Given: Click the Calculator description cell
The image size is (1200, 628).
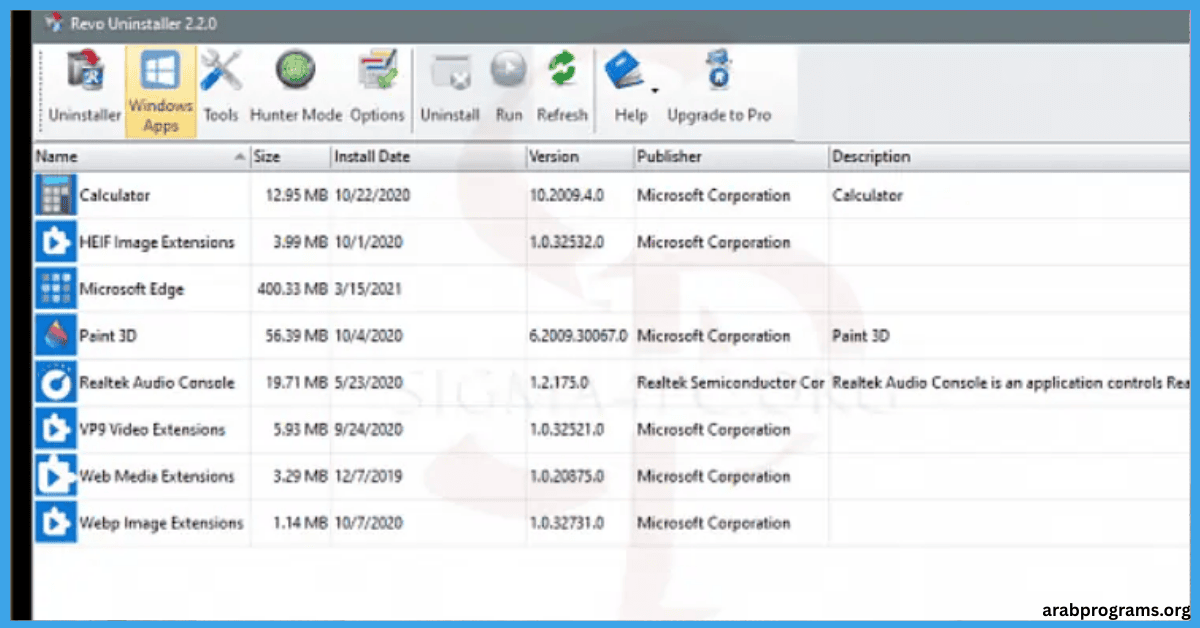Looking at the screenshot, I should pos(868,196).
